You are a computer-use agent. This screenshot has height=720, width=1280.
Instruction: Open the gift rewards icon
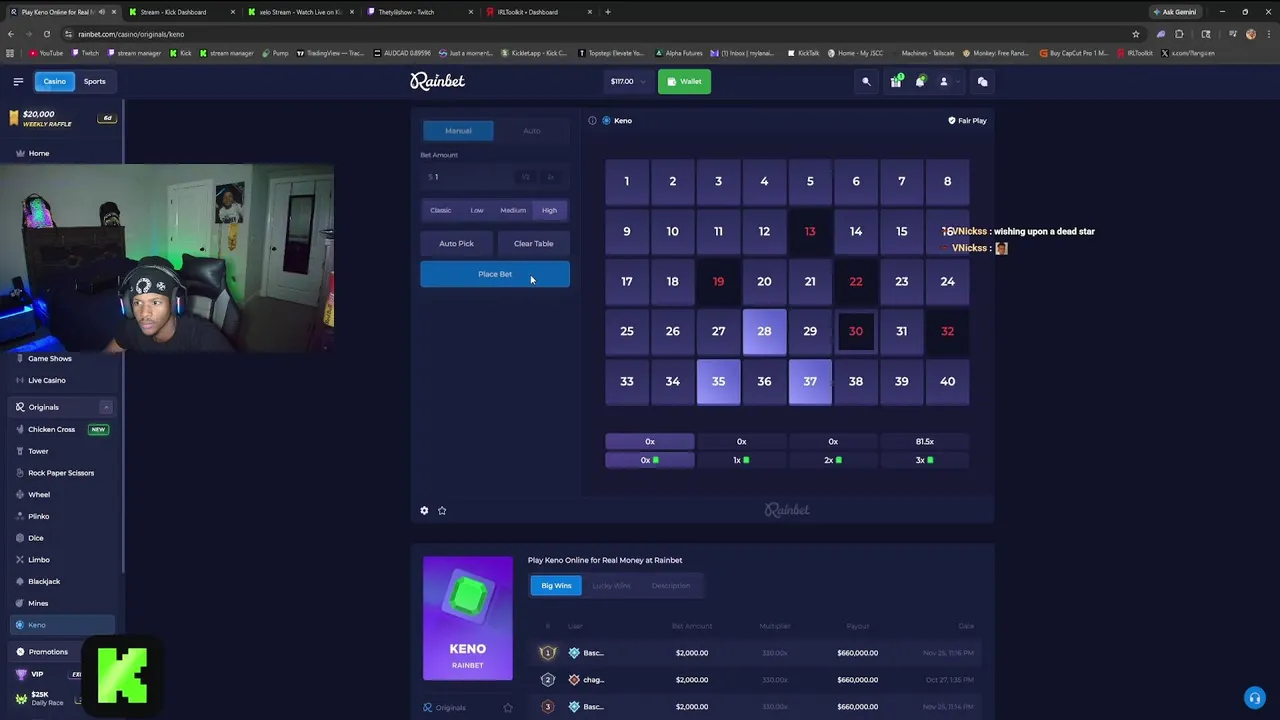896,82
